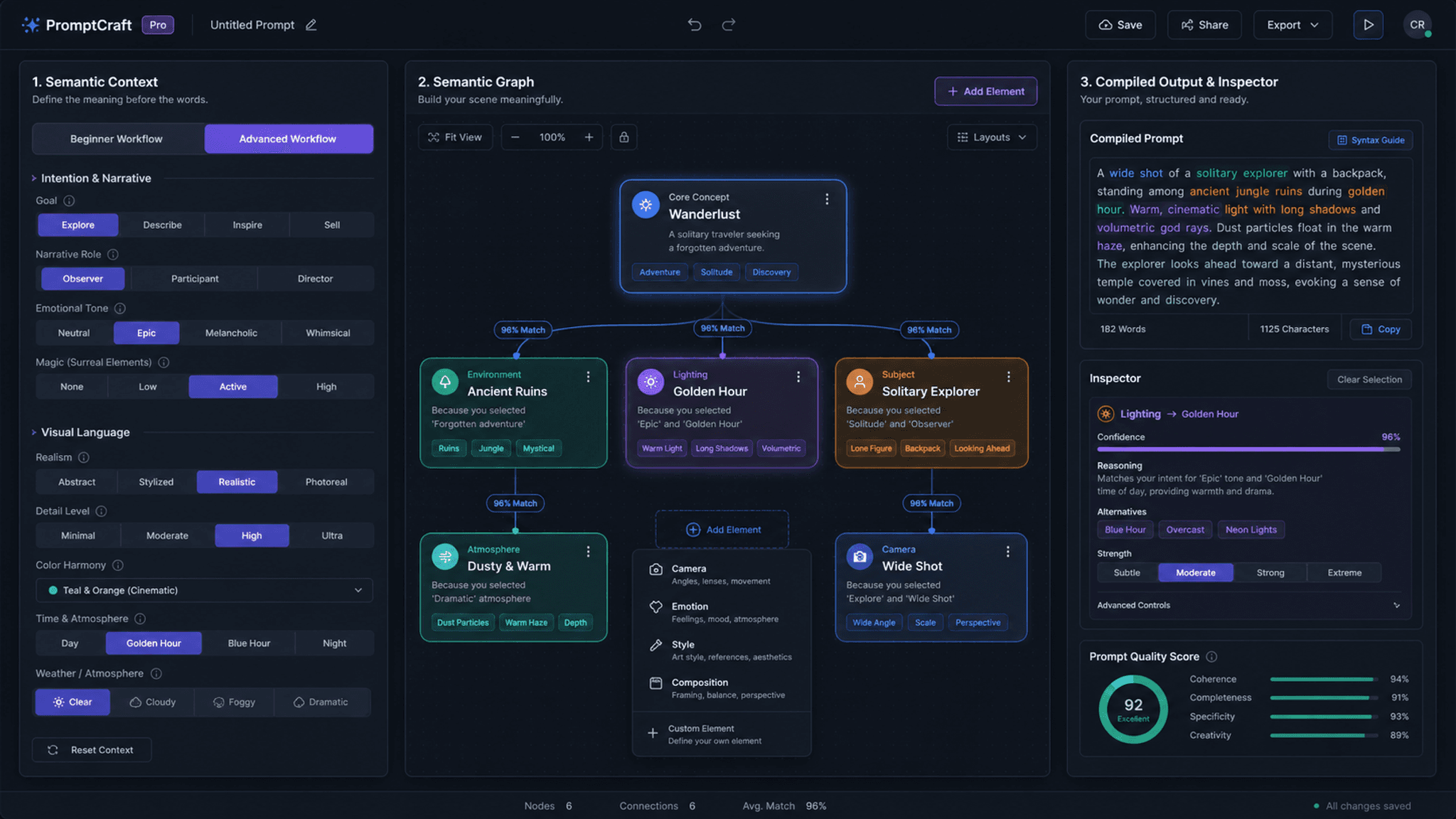This screenshot has height=819, width=1456.
Task: Choose Emotion from the add-element menu
Action: [x=722, y=612]
